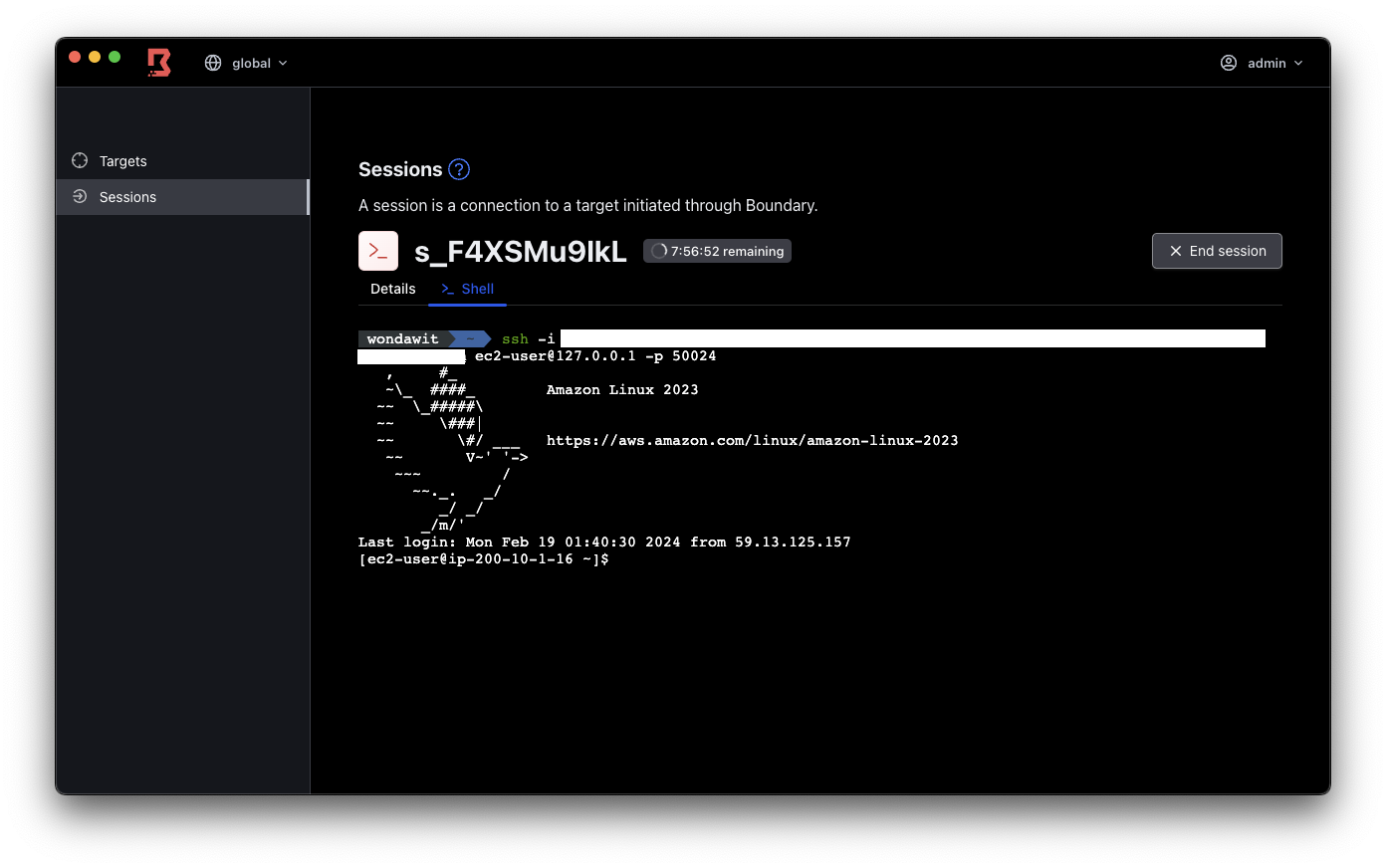The width and height of the screenshot is (1386, 868).
Task: Click the macOS green maximize button
Action: (115, 57)
